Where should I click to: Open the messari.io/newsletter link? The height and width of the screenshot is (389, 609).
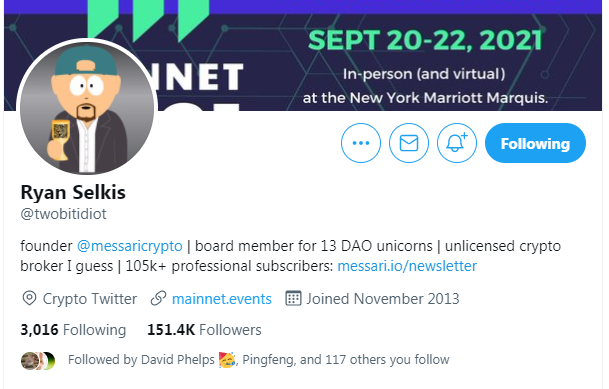pos(407,266)
